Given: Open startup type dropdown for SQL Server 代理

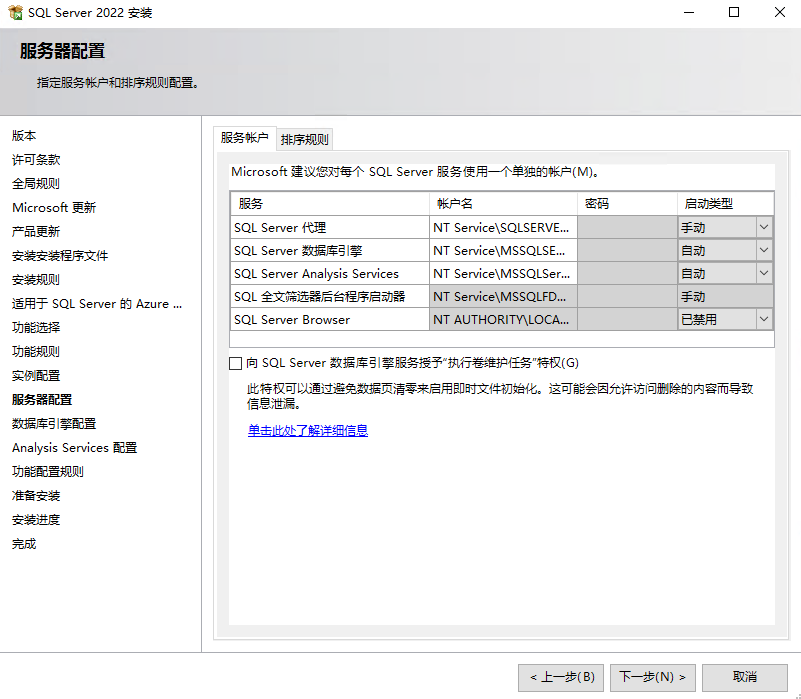Looking at the screenshot, I should pyautogui.click(x=764, y=227).
